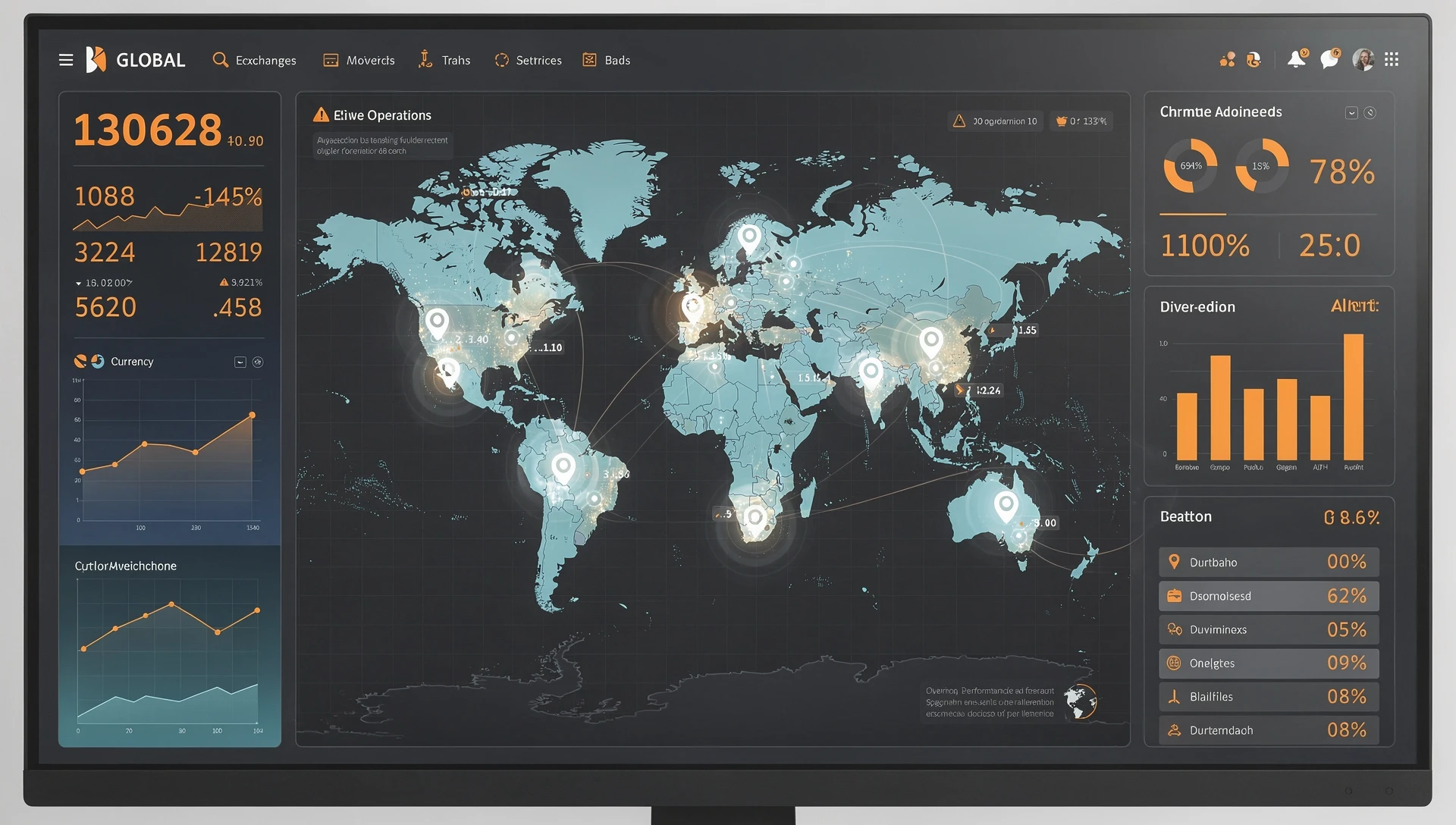Click the tallest orange bar in Diver-edion
Image resolution: width=1456 pixels, height=825 pixels.
tap(1354, 396)
